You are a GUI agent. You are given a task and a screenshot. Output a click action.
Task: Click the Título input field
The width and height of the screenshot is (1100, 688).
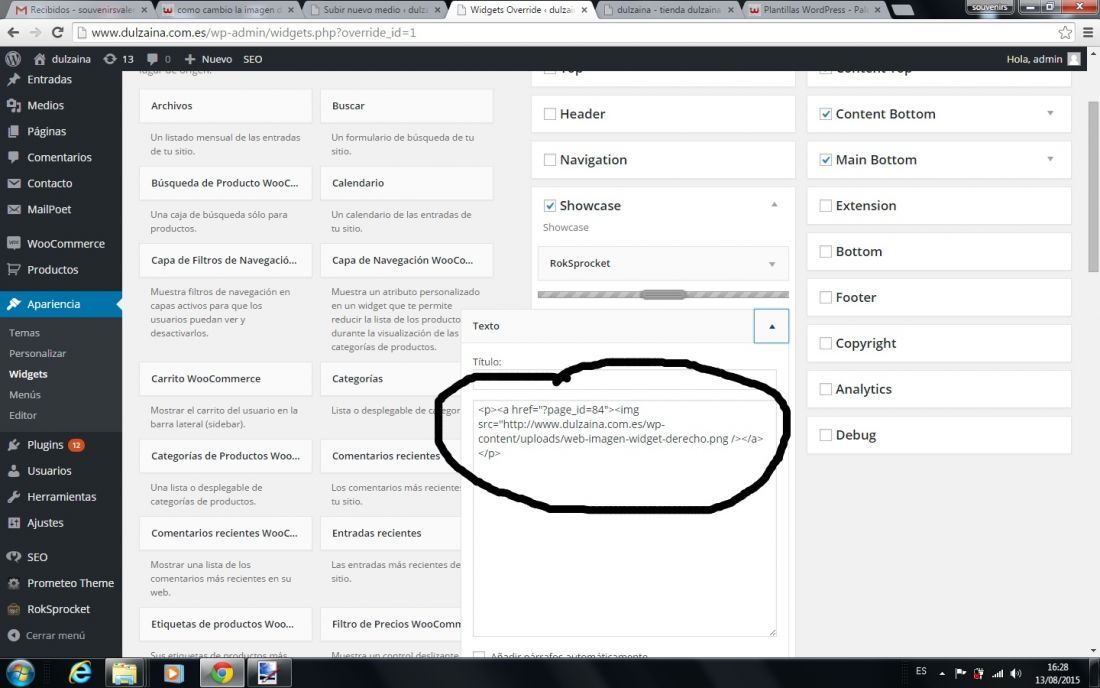pos(624,379)
